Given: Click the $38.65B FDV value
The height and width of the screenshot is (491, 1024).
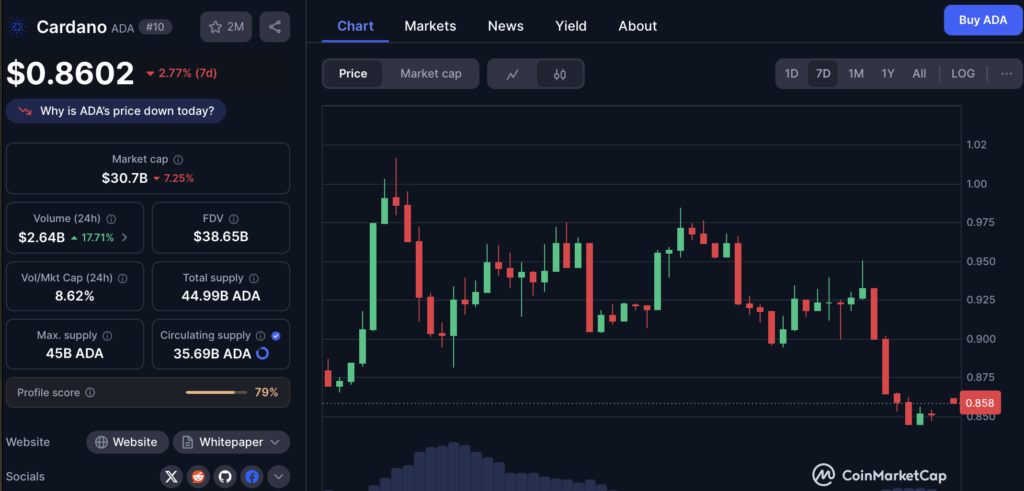Looking at the screenshot, I should coord(221,237).
